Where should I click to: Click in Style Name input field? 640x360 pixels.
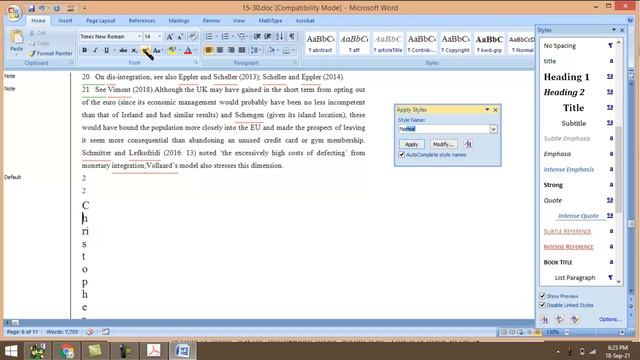(444, 129)
